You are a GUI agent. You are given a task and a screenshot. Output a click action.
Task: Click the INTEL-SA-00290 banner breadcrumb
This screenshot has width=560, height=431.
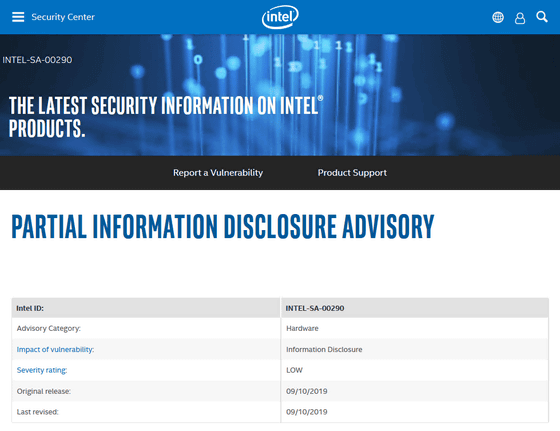[37, 60]
